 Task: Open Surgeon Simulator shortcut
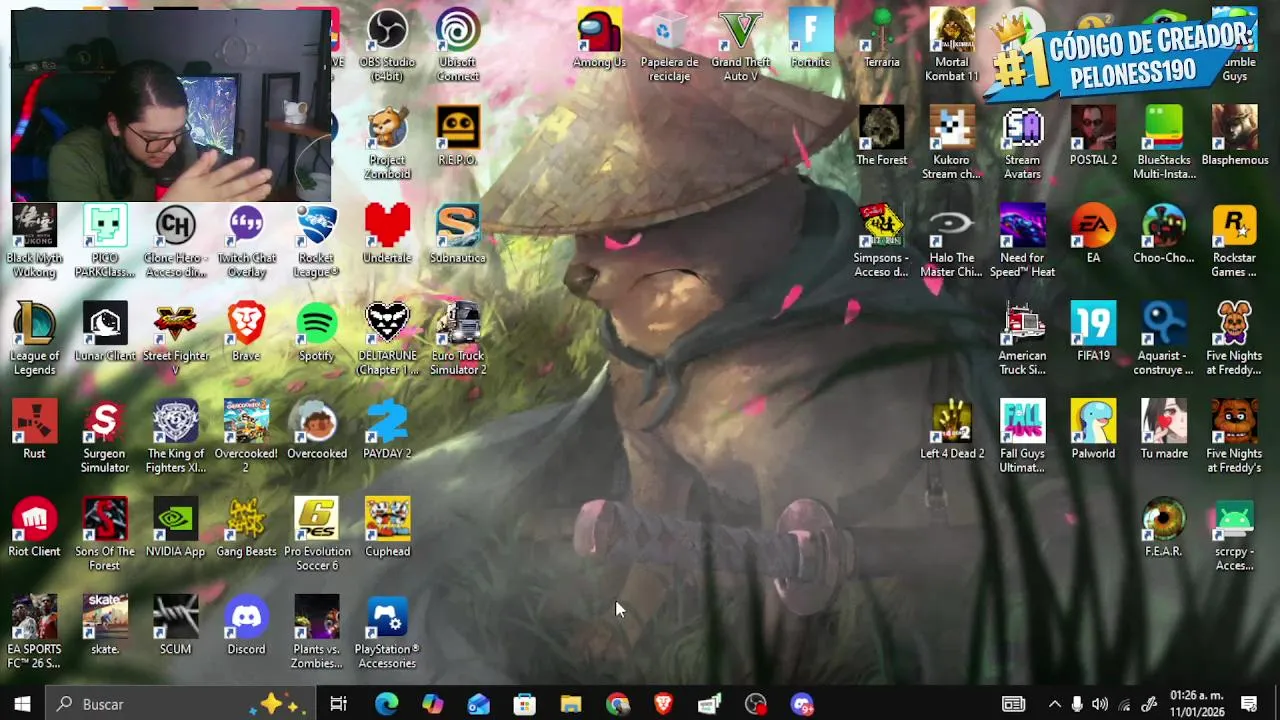click(105, 422)
